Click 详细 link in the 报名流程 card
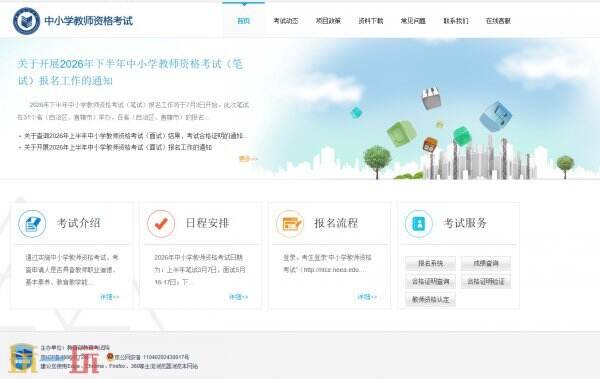This screenshot has height=379, width=600. pos(367,297)
